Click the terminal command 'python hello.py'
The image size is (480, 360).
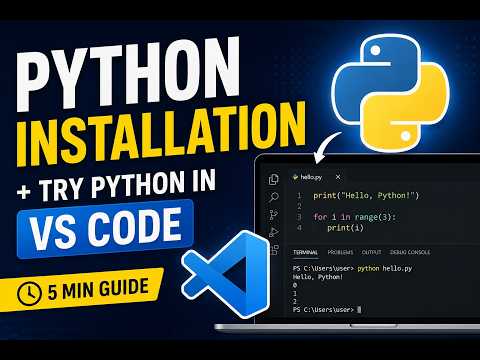[x=385, y=269]
